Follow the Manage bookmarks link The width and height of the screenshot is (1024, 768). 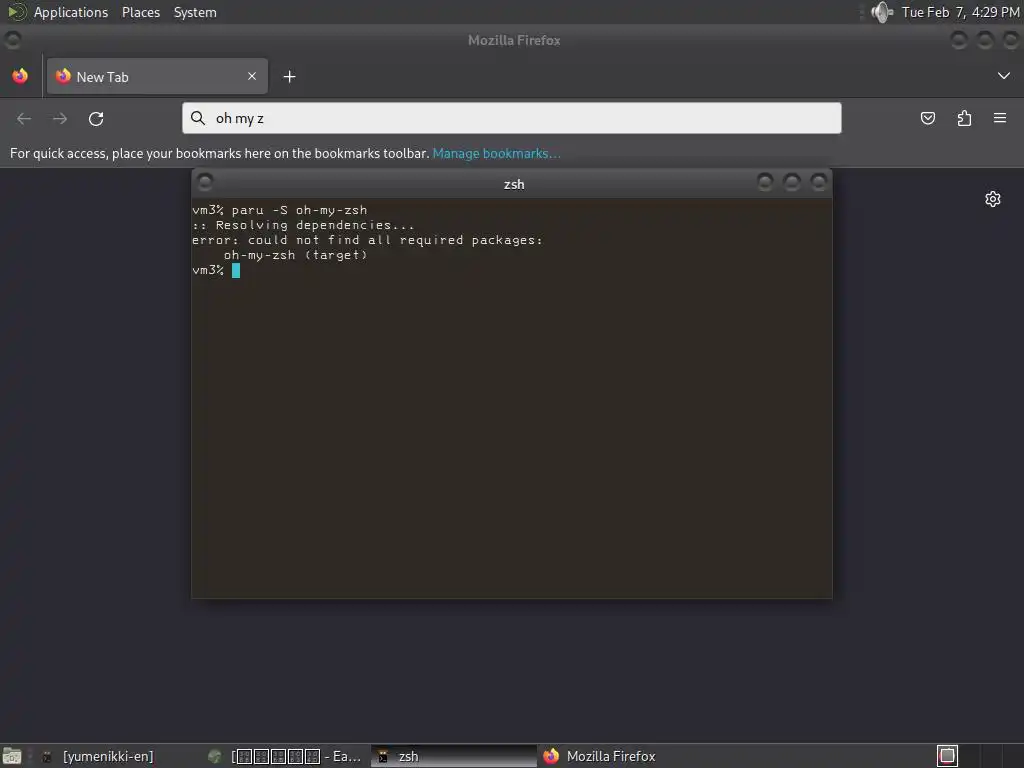point(496,153)
